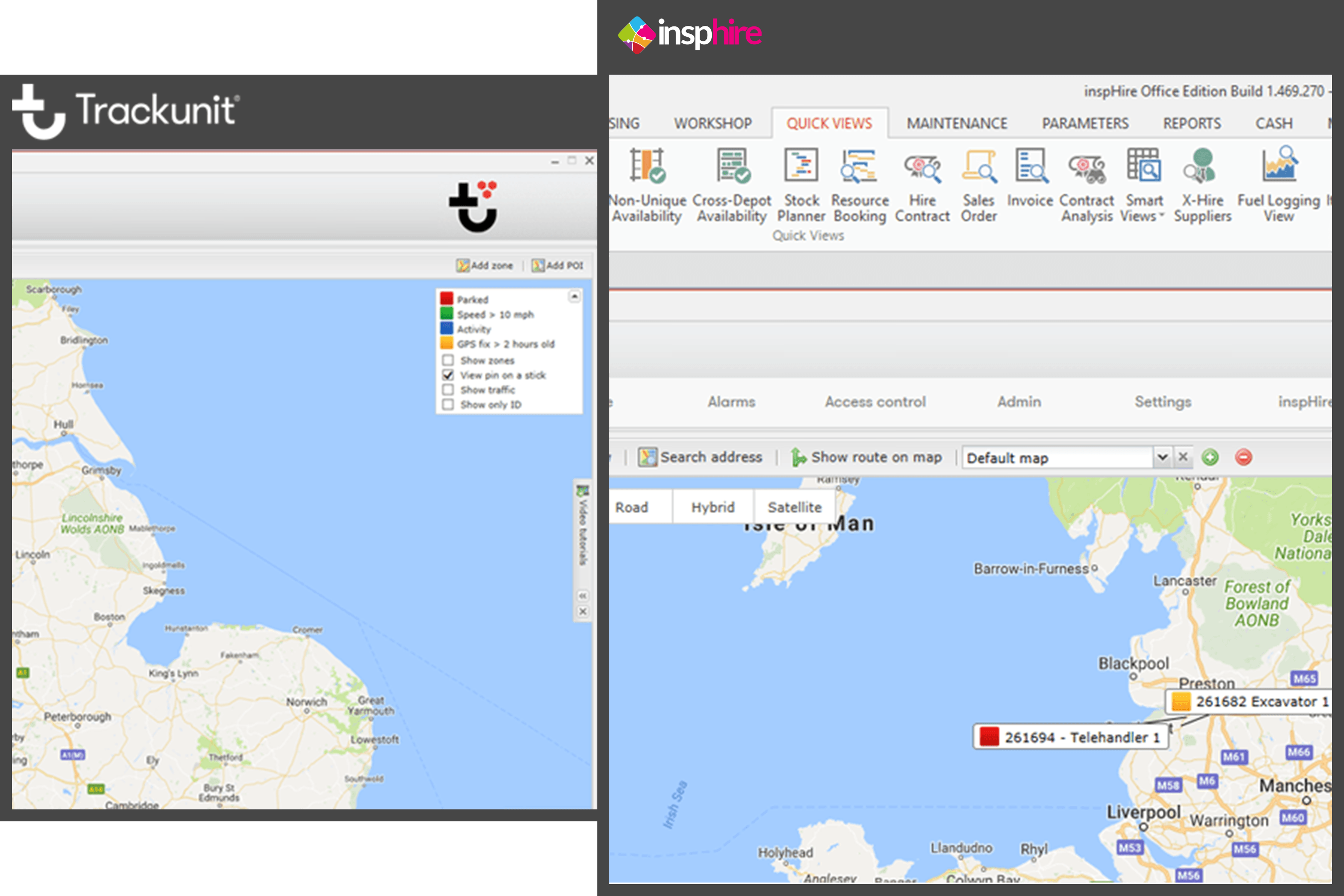
Task: Click Add zone in Trackunit toolbar
Action: (x=484, y=265)
